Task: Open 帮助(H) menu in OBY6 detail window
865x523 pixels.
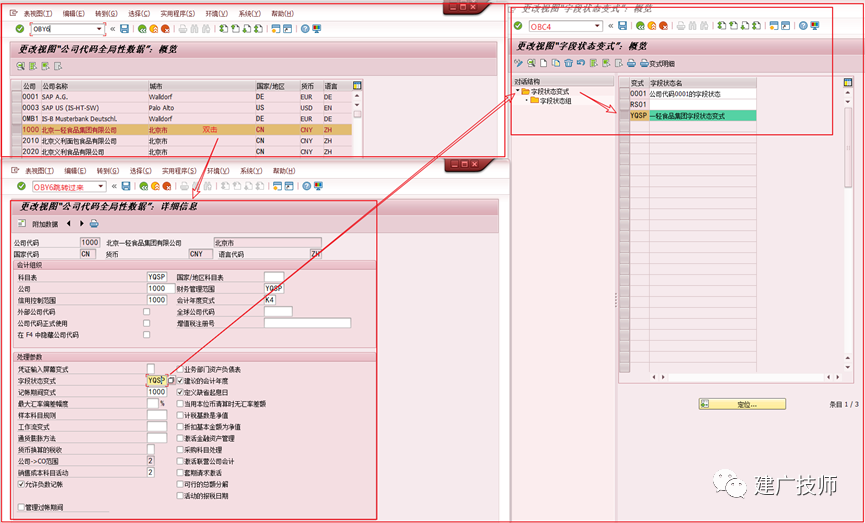Action: pos(284,171)
